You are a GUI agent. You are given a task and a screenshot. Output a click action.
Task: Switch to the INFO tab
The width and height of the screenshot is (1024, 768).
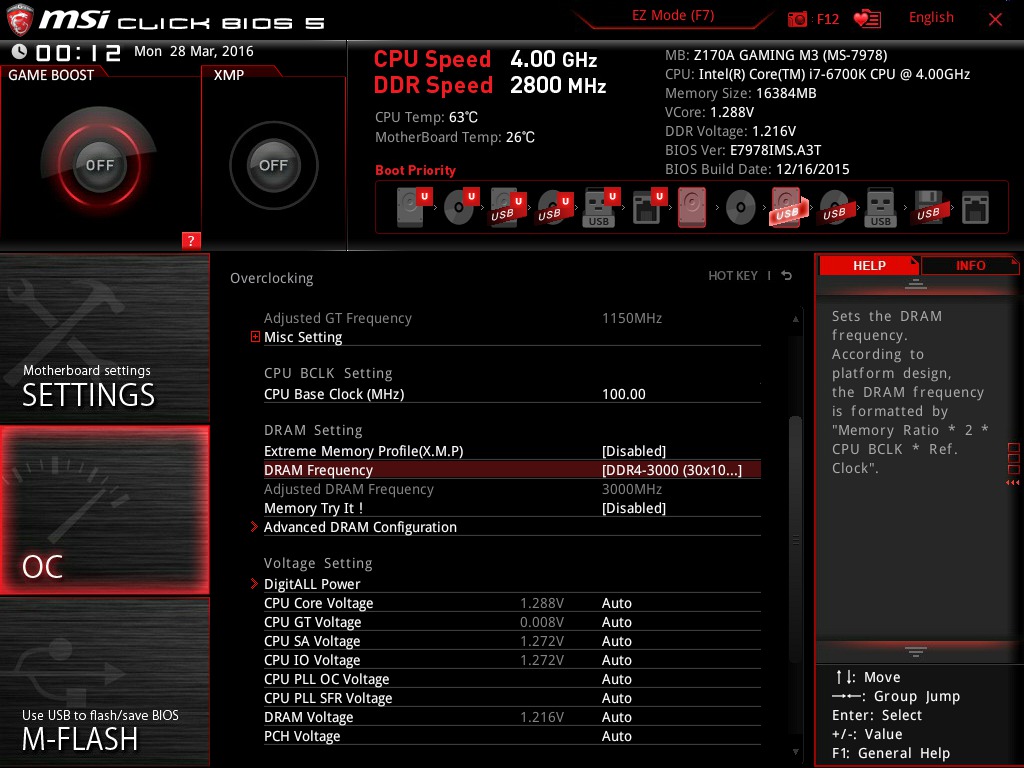coord(969,265)
